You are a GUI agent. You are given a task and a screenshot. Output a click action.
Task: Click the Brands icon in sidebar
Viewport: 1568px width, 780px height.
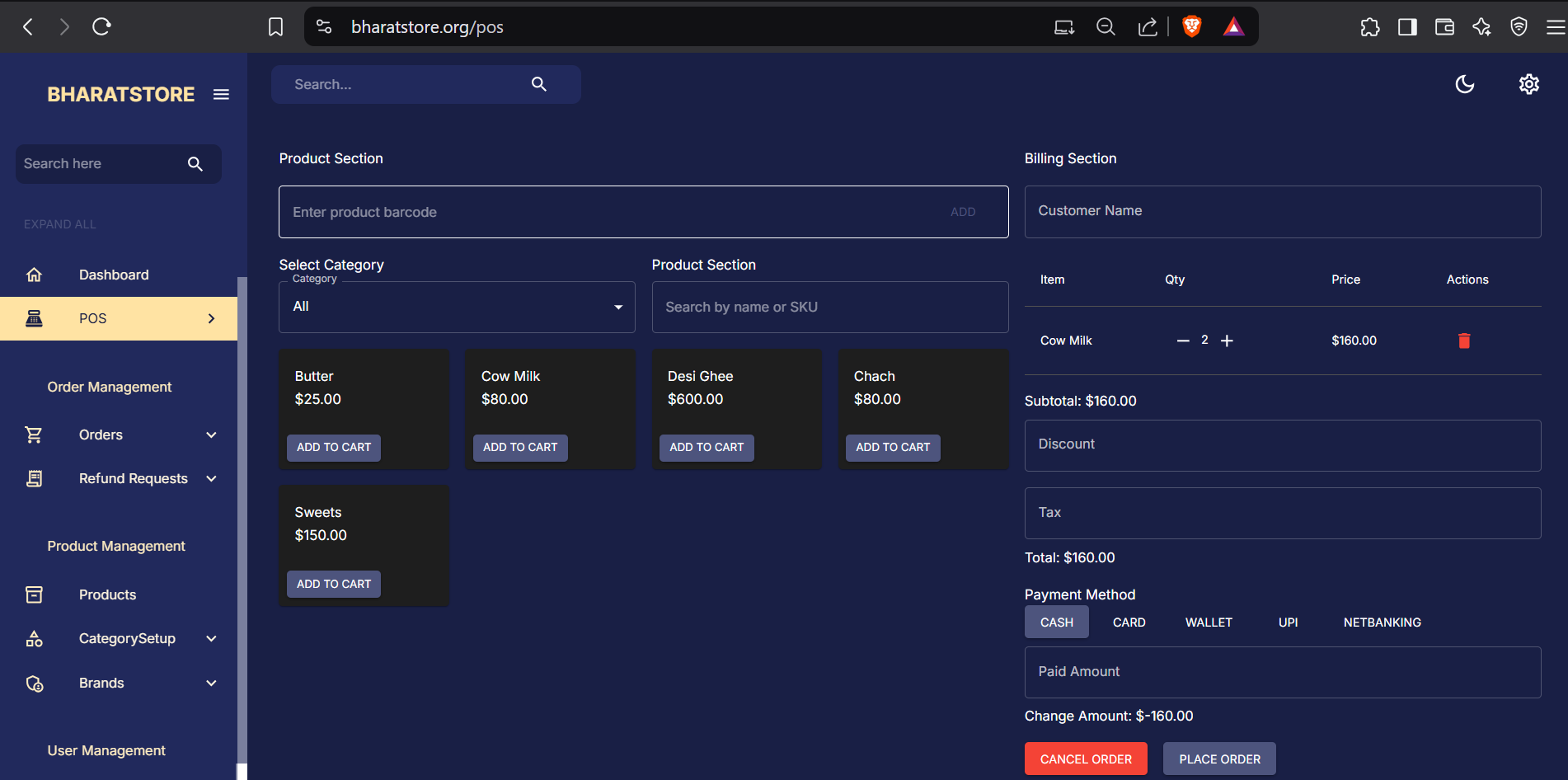pos(34,683)
